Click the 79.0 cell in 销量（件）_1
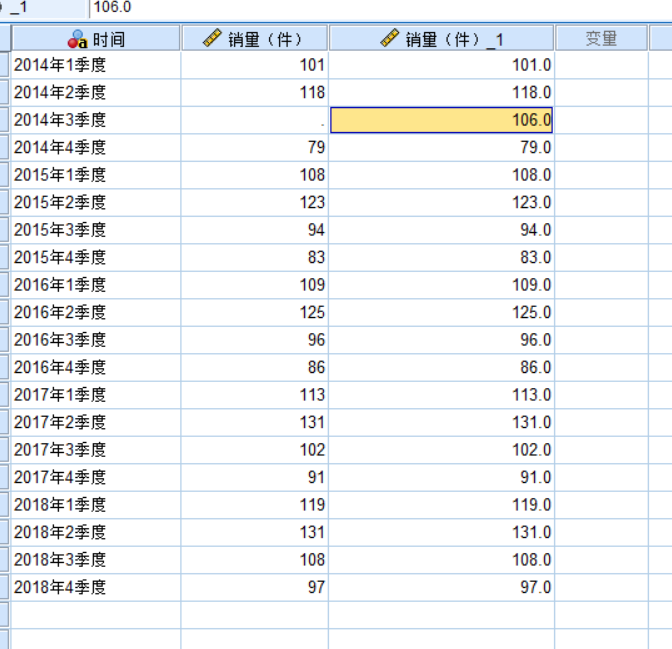Screen dimensions: 672x649 coord(441,147)
